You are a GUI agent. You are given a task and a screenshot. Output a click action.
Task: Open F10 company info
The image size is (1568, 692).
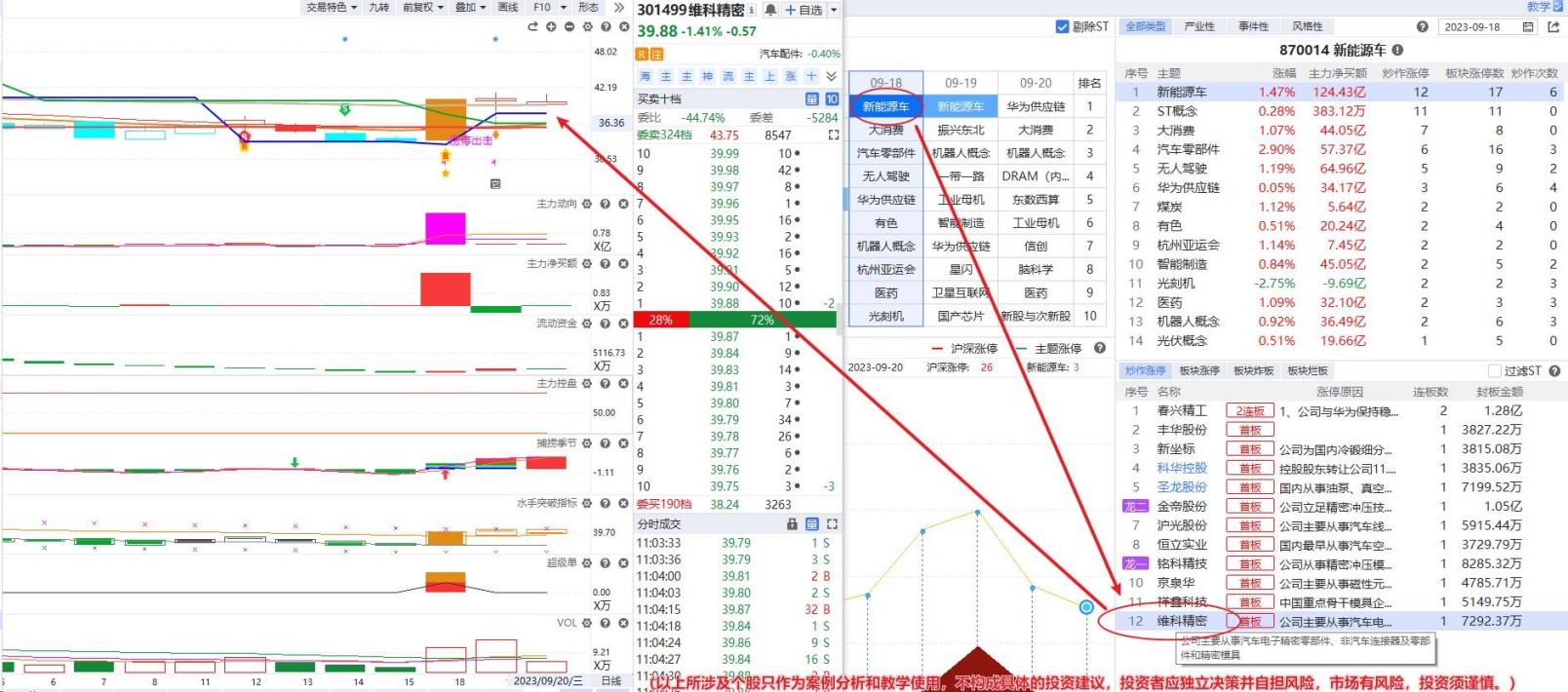point(542,7)
